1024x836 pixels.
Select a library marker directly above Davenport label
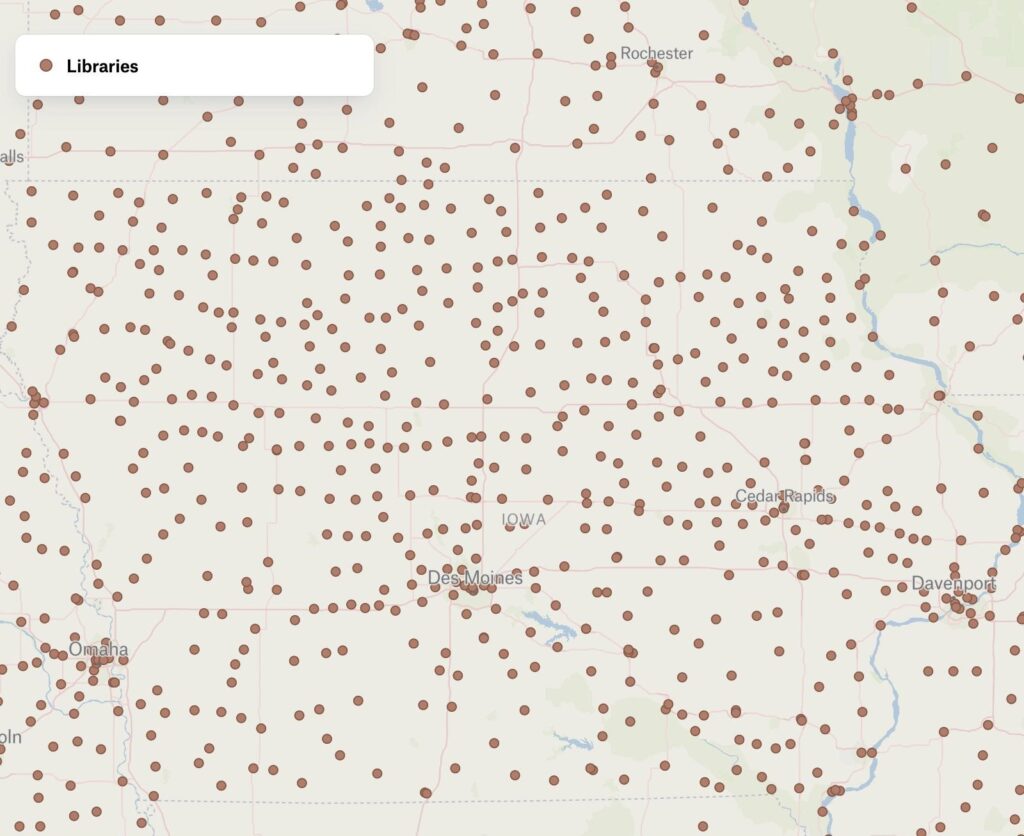tap(954, 568)
